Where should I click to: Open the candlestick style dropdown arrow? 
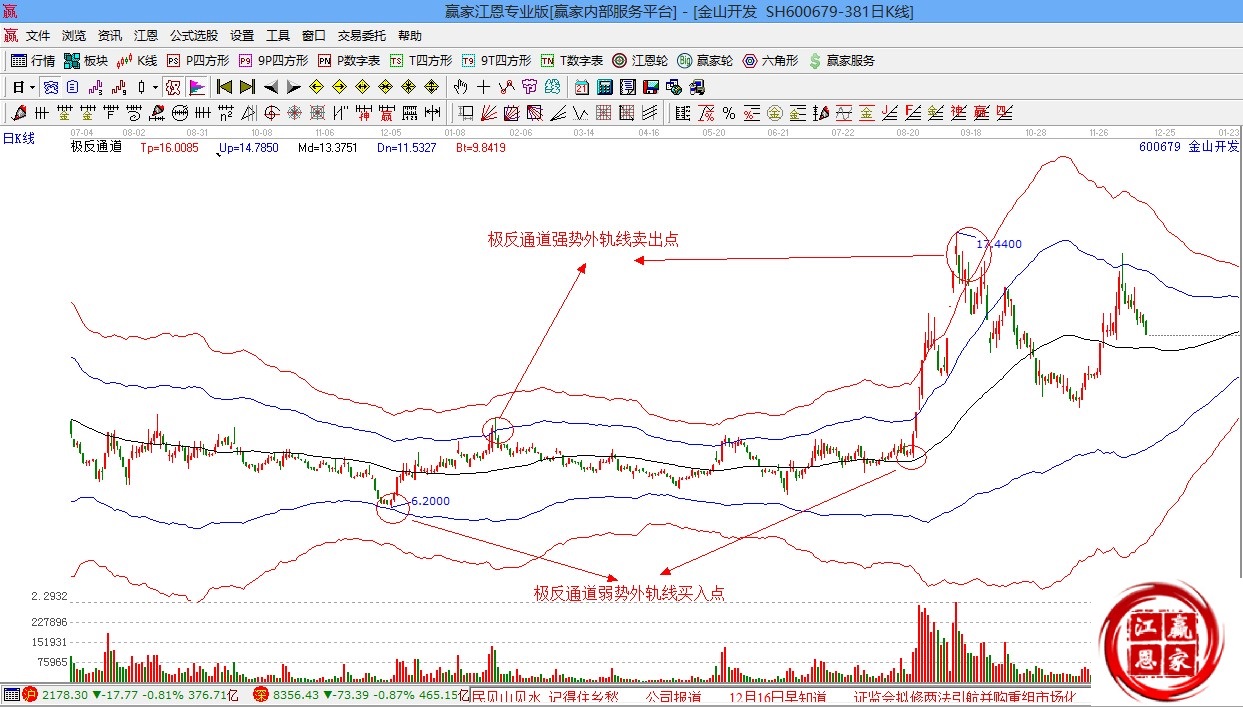[x=155, y=88]
